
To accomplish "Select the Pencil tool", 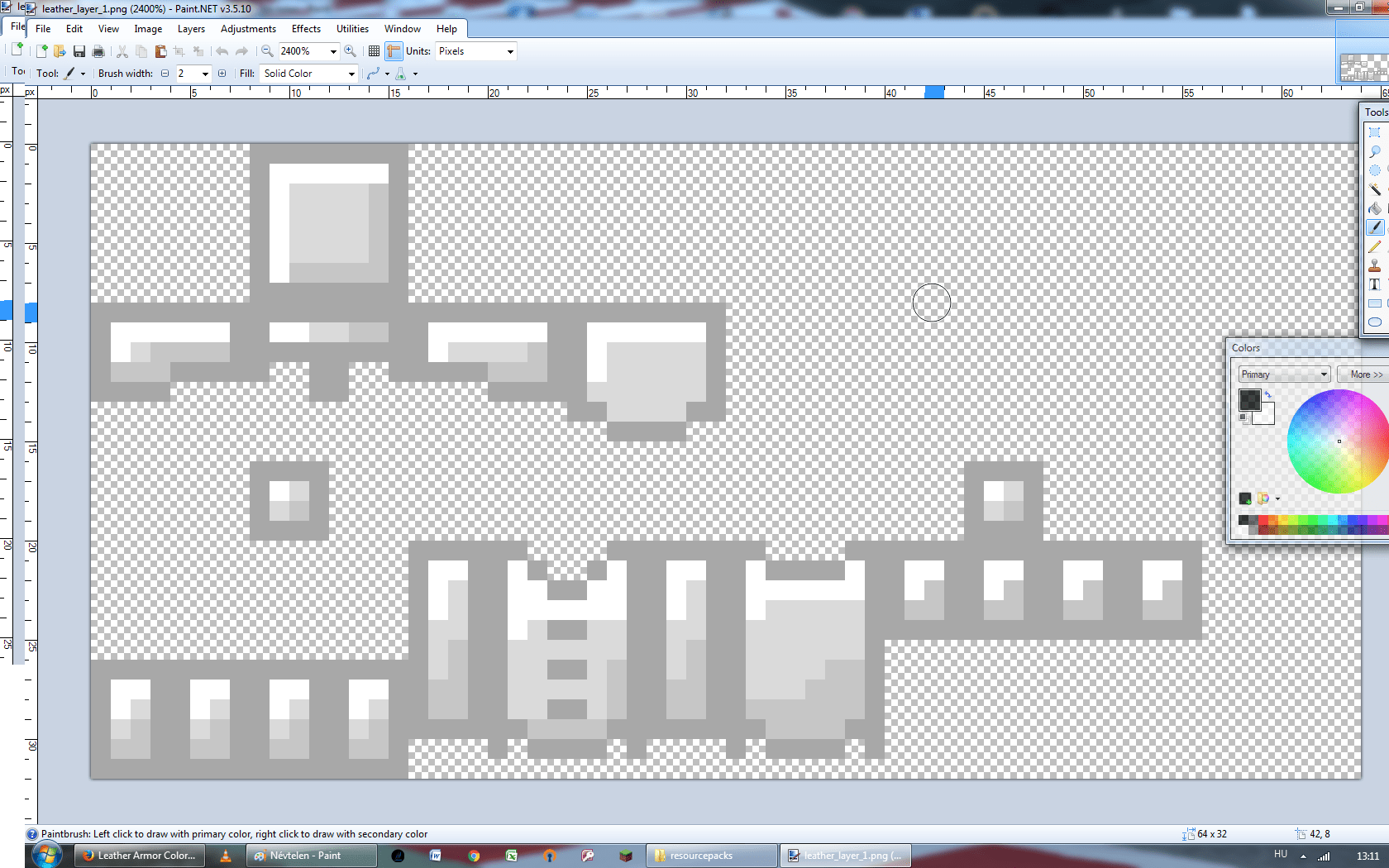I will (x=1374, y=246).
